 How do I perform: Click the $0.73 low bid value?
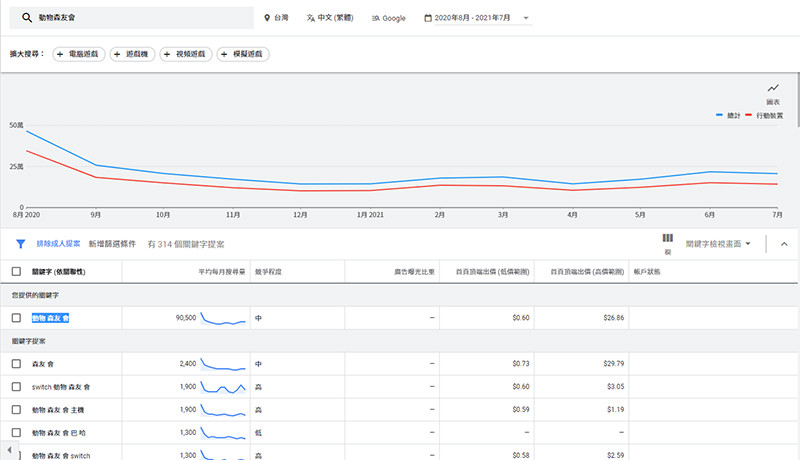(521, 364)
